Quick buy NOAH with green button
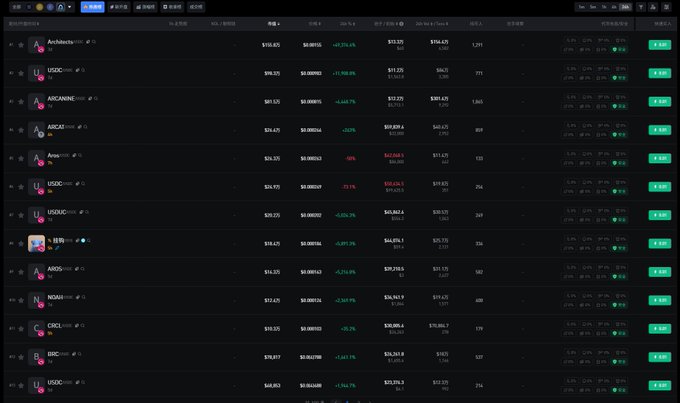 coord(660,300)
